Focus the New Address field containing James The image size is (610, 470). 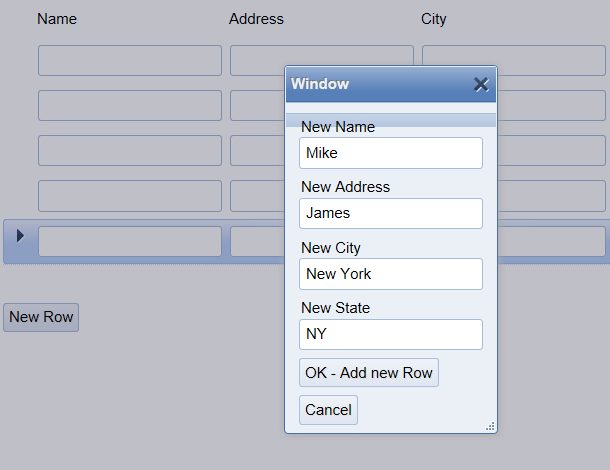coord(391,214)
